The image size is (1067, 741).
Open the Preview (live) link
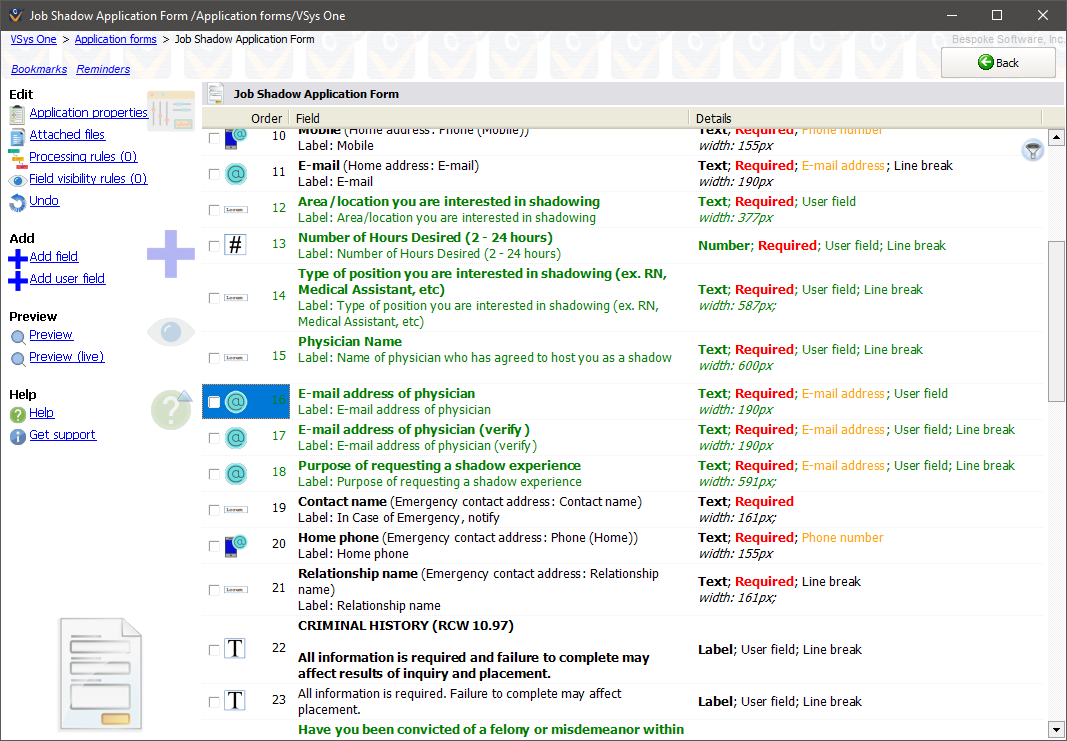(66, 357)
